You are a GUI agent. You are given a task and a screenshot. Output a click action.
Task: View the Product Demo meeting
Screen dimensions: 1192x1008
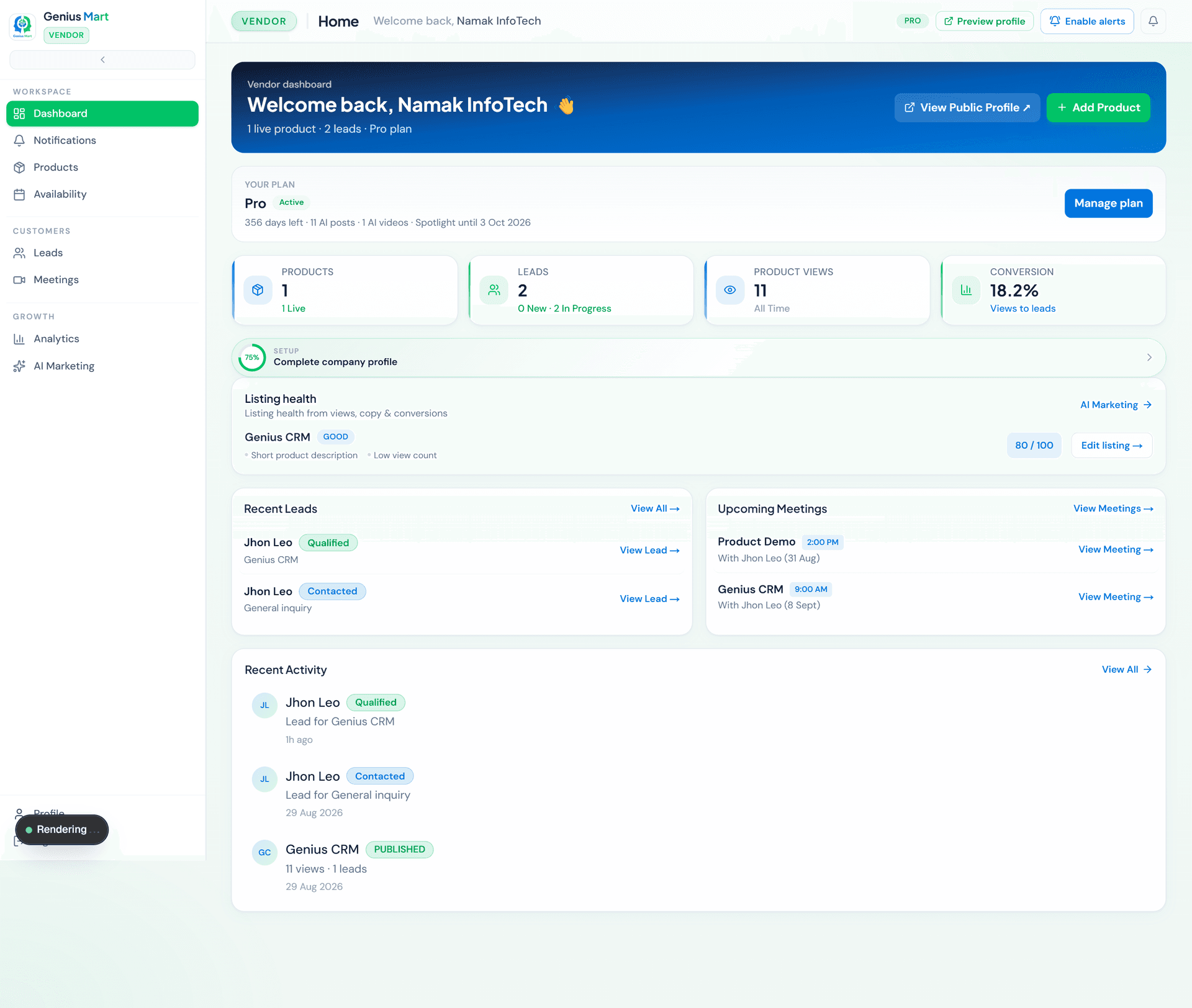click(x=1116, y=550)
